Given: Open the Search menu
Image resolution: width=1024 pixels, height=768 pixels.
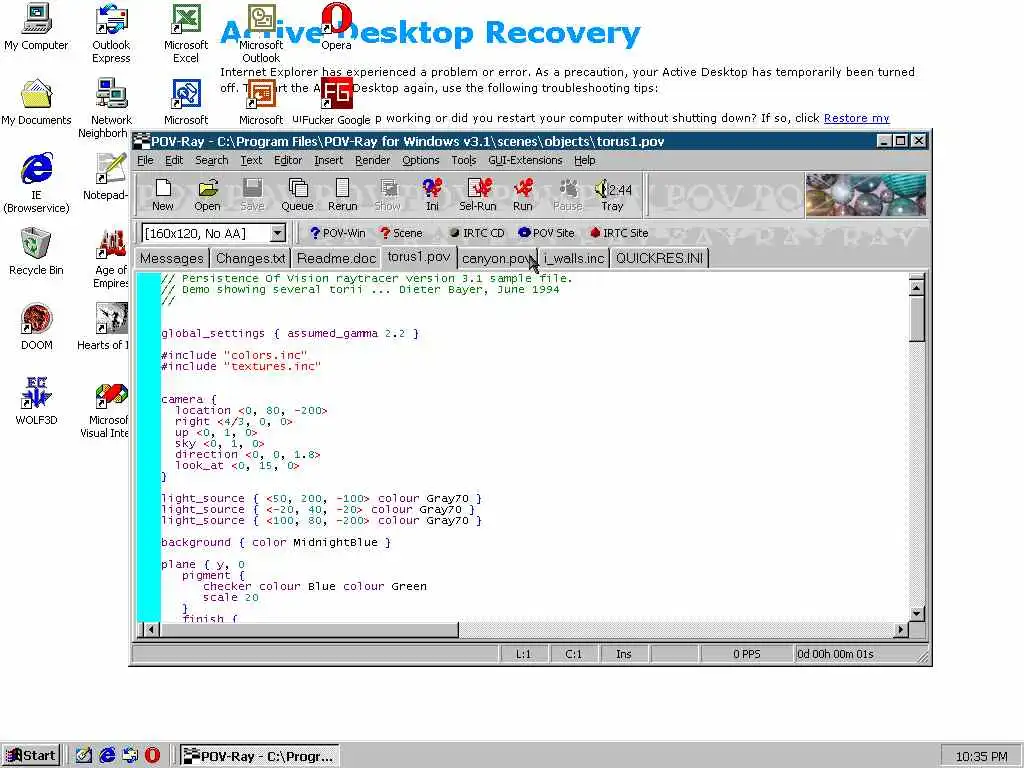Looking at the screenshot, I should coord(212,160).
